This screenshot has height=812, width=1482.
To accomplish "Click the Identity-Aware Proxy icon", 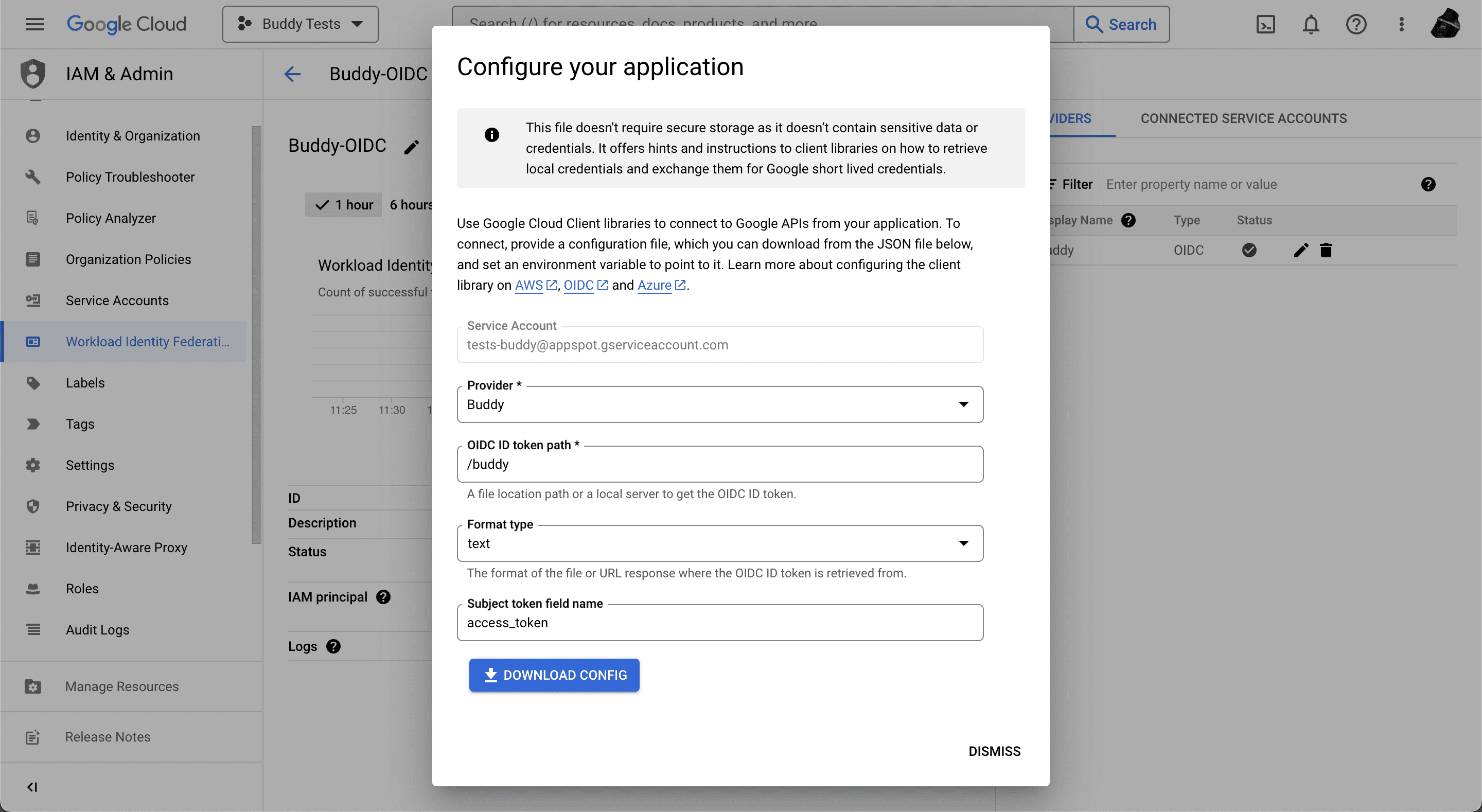I will pos(33,548).
